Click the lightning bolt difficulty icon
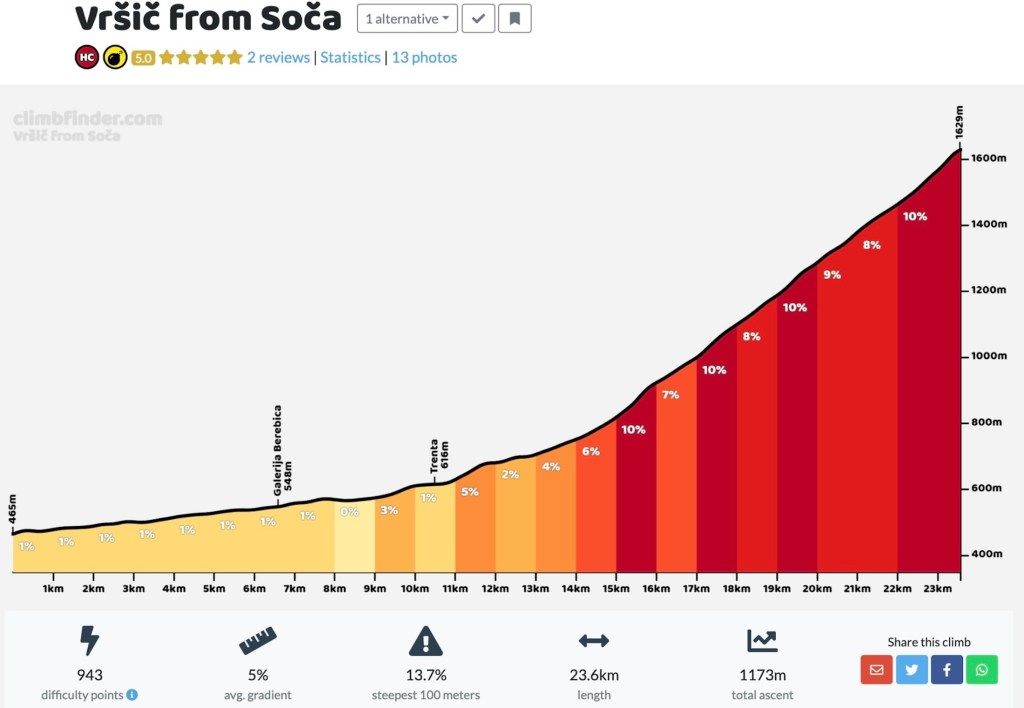Image resolution: width=1024 pixels, height=708 pixels. (x=90, y=640)
